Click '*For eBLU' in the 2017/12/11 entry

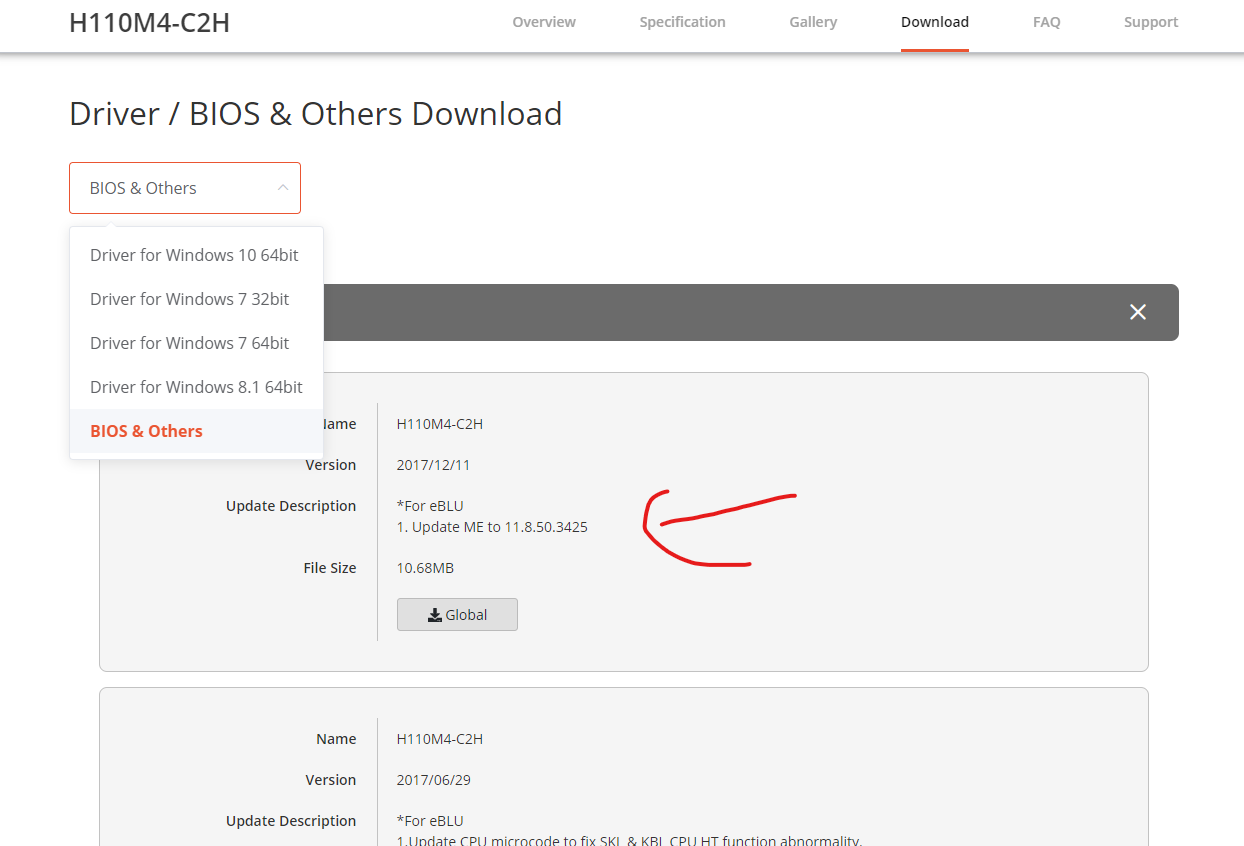coord(430,506)
